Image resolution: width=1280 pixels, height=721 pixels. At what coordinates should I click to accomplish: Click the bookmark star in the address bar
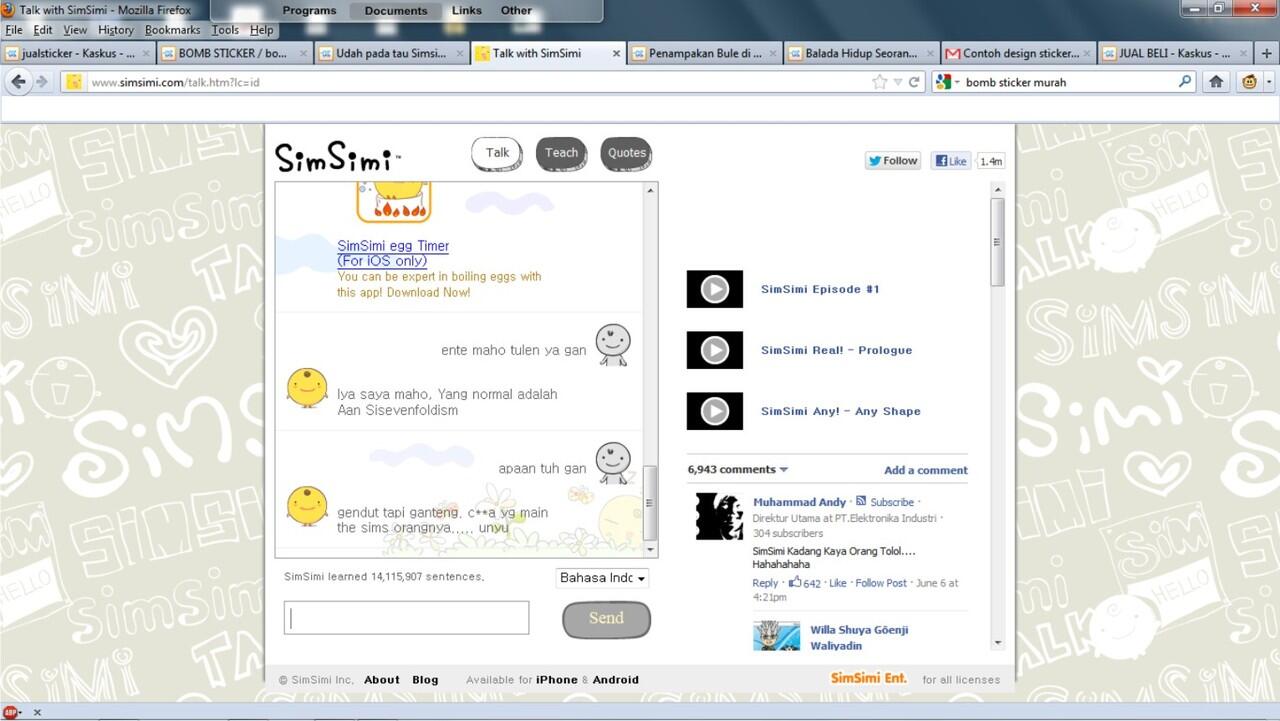880,82
